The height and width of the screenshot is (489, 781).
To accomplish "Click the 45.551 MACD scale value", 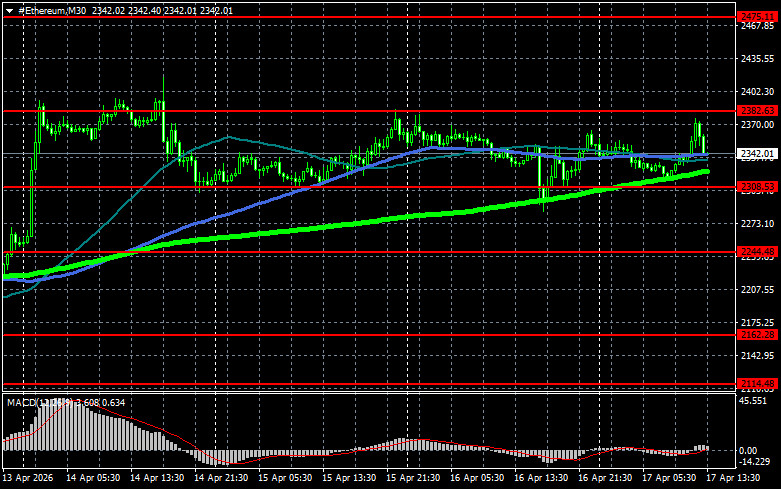I will coord(753,400).
